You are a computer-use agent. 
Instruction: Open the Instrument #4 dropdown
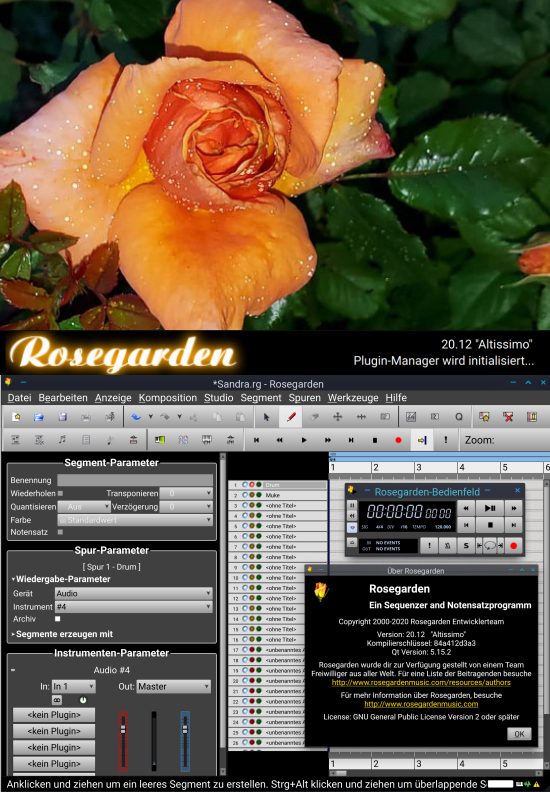[x=133, y=607]
